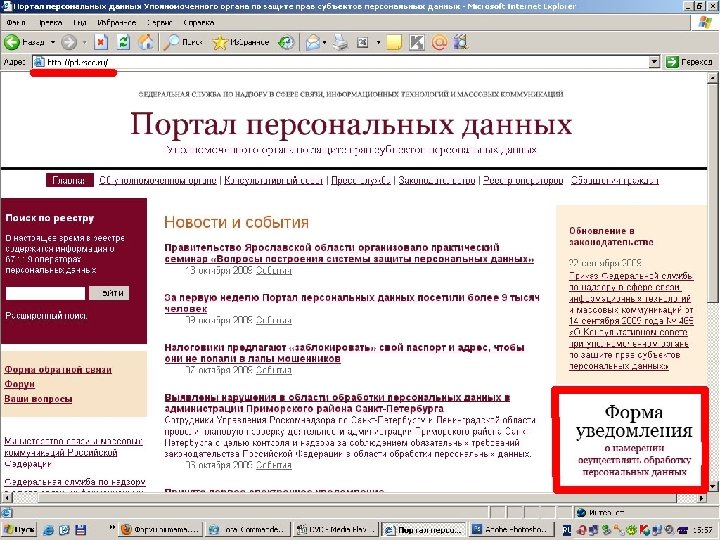Click the orange @ toolbar icon
Viewport: 720px width, 540px height.
(x=439, y=42)
